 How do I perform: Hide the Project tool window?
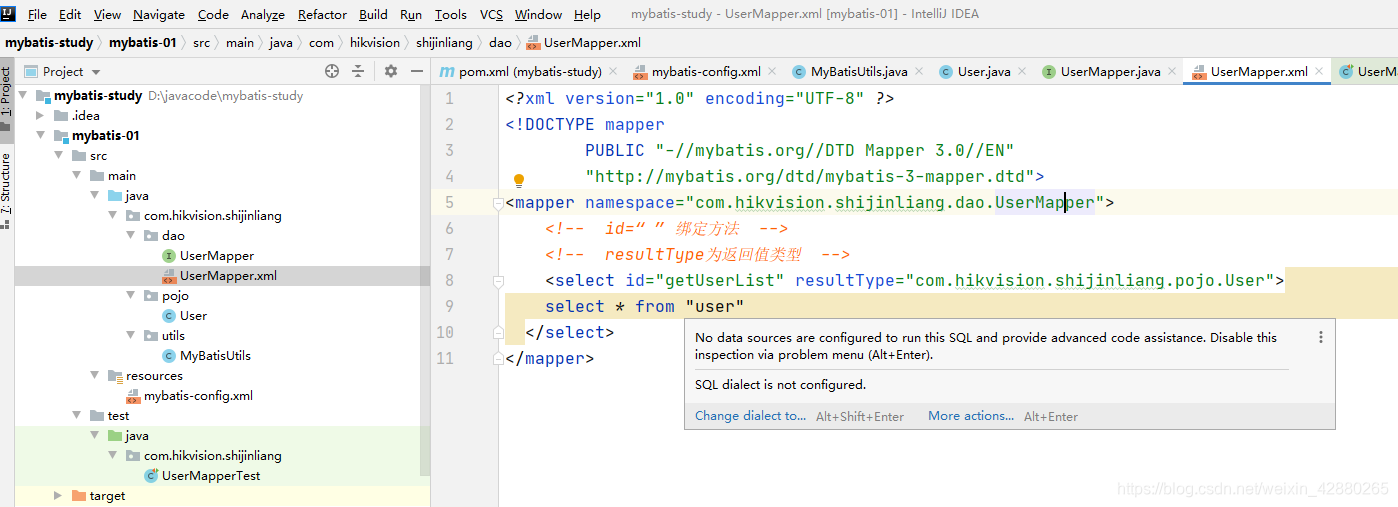(x=415, y=71)
